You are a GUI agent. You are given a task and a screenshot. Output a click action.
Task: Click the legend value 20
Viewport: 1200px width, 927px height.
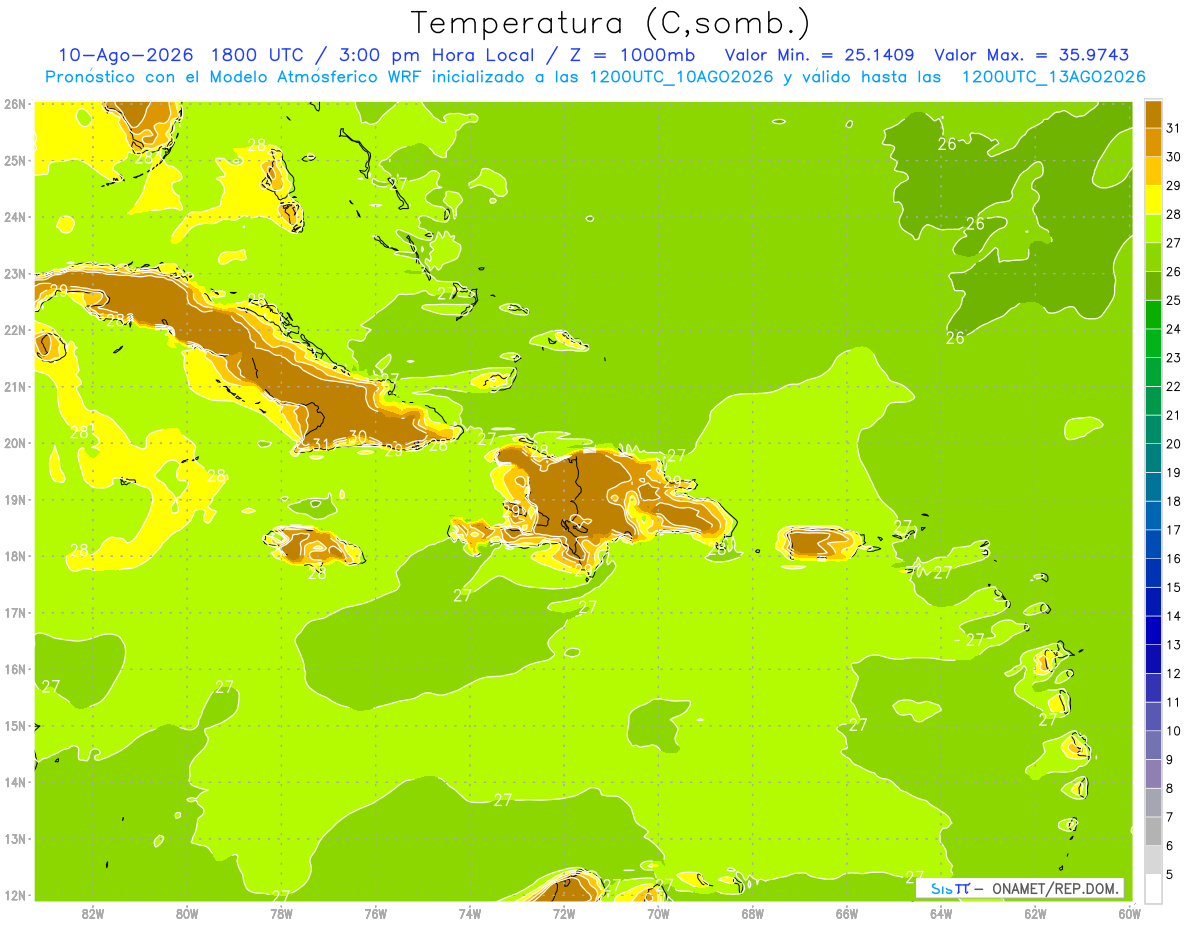pyautogui.click(x=1173, y=444)
